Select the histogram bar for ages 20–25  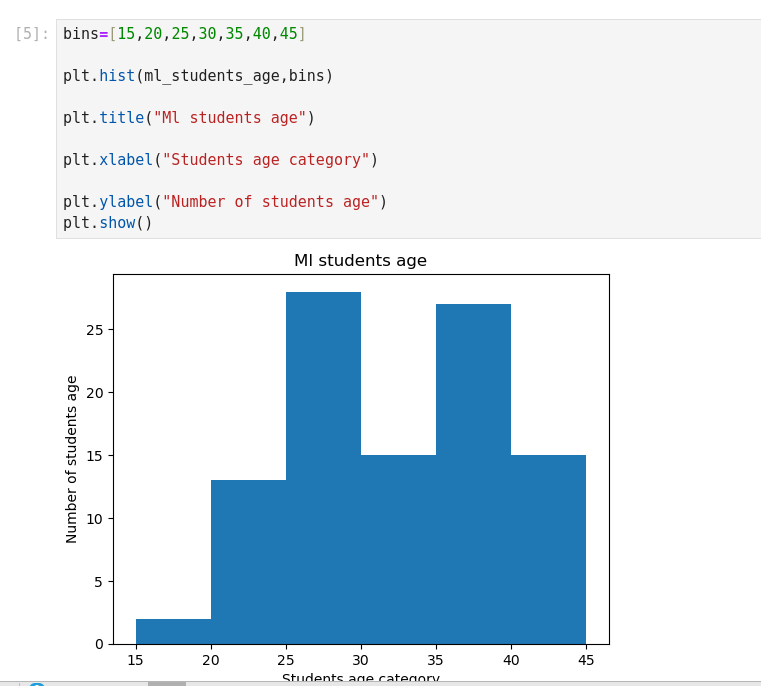[x=248, y=562]
